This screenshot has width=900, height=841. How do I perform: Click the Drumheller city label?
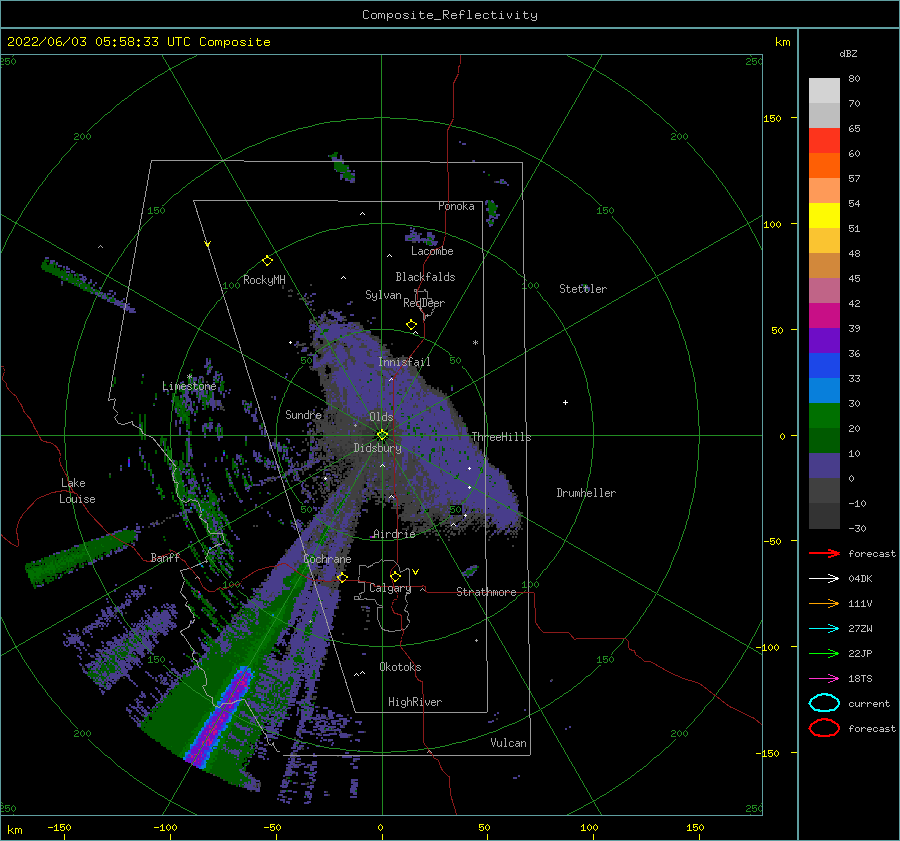click(586, 493)
